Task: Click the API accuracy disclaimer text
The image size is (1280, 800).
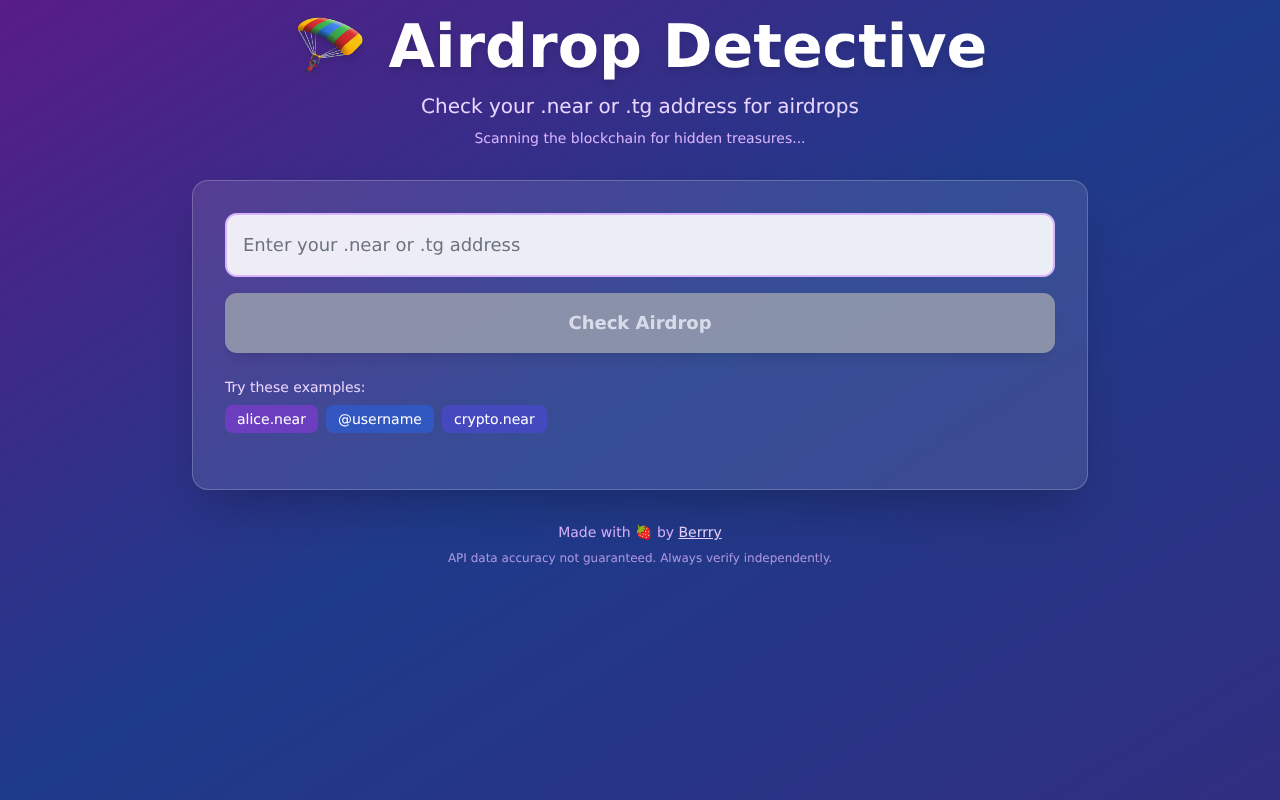Action: [640, 558]
